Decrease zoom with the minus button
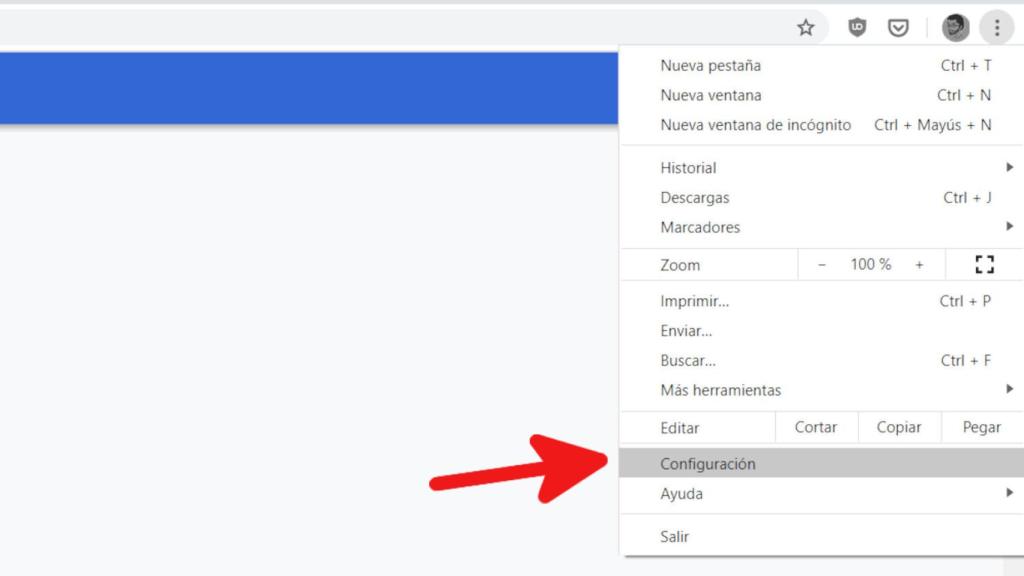This screenshot has height=576, width=1024. coord(822,264)
